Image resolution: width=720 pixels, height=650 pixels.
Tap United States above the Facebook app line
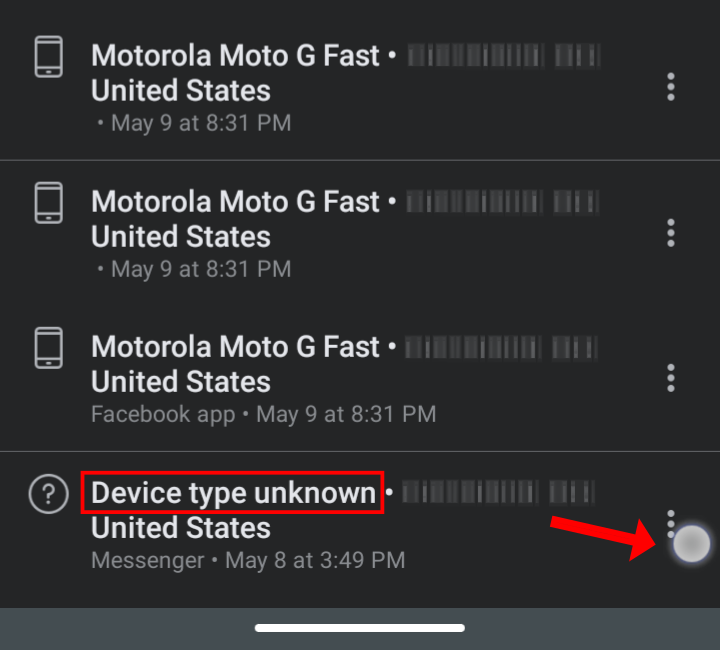coord(181,382)
